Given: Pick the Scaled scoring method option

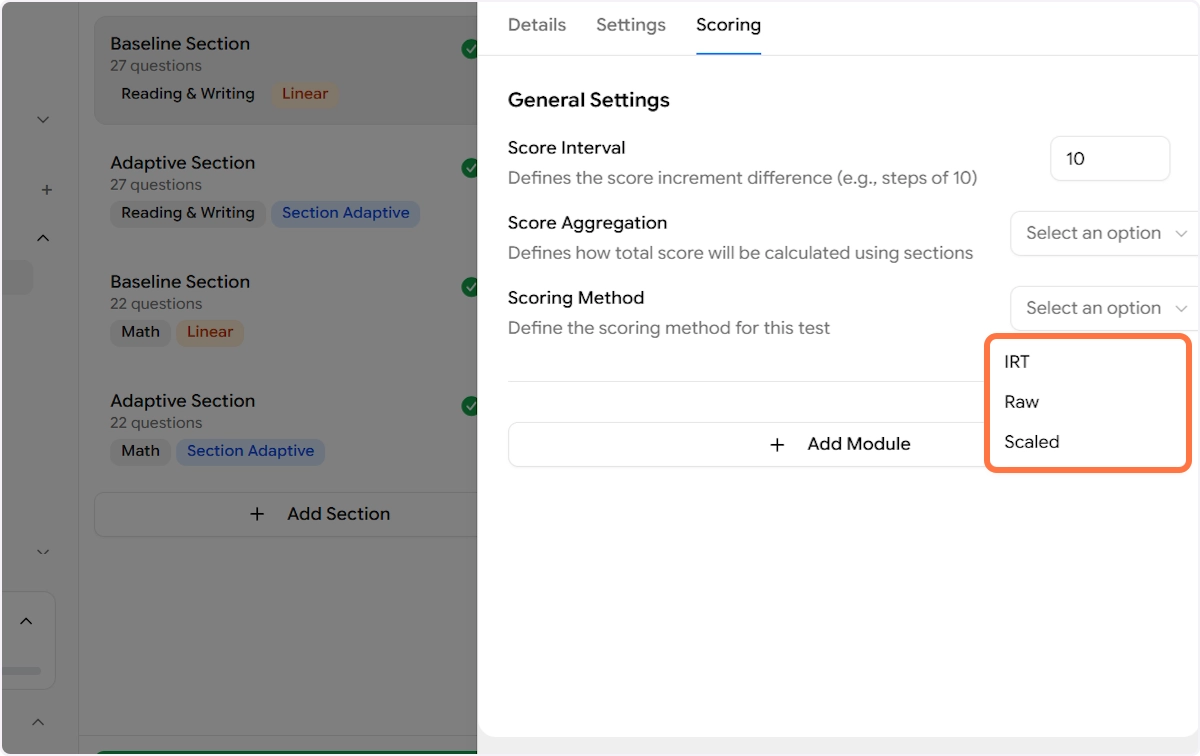Looking at the screenshot, I should pyautogui.click(x=1032, y=442).
